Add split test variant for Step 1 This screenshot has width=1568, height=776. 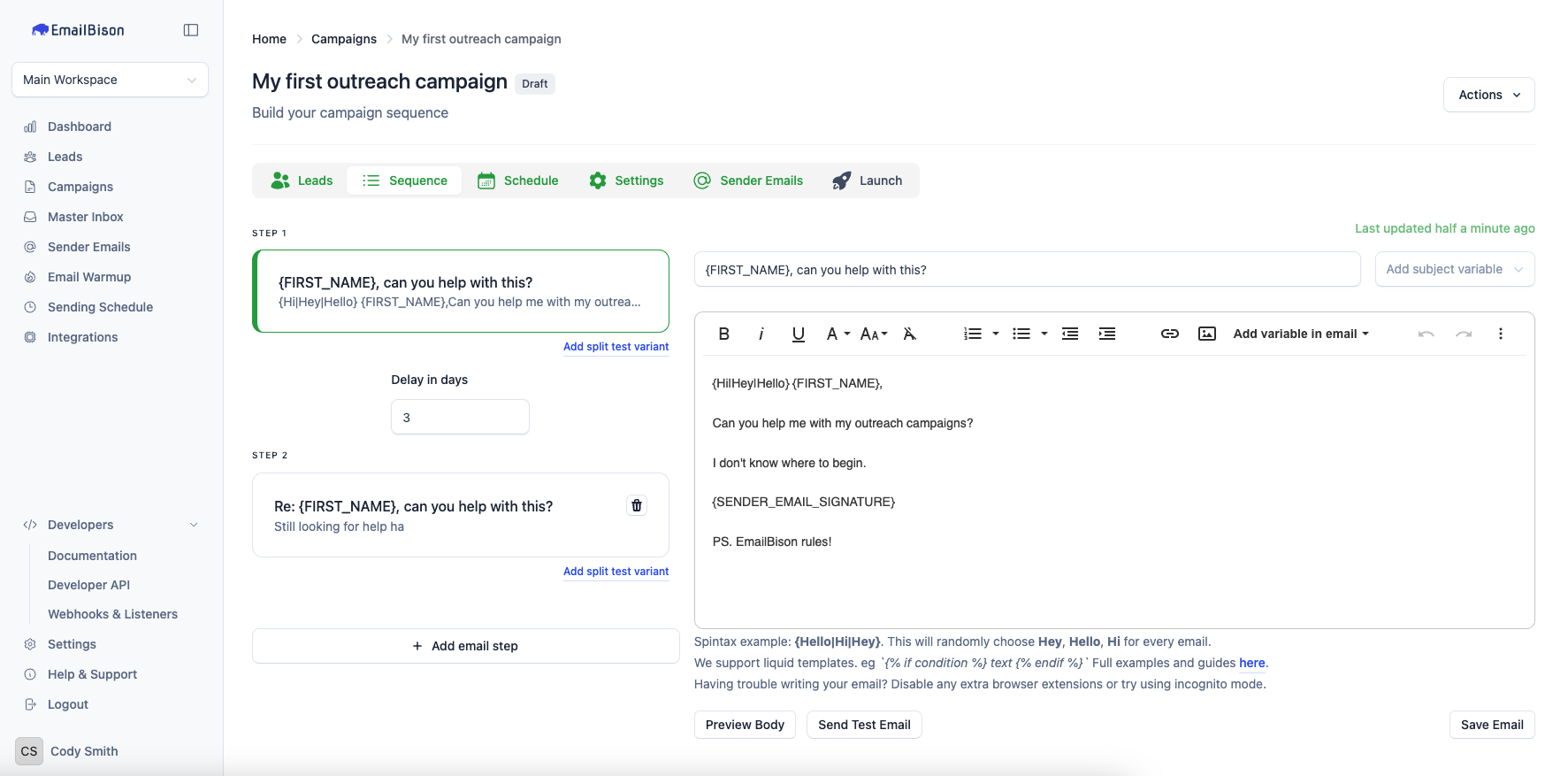[616, 347]
